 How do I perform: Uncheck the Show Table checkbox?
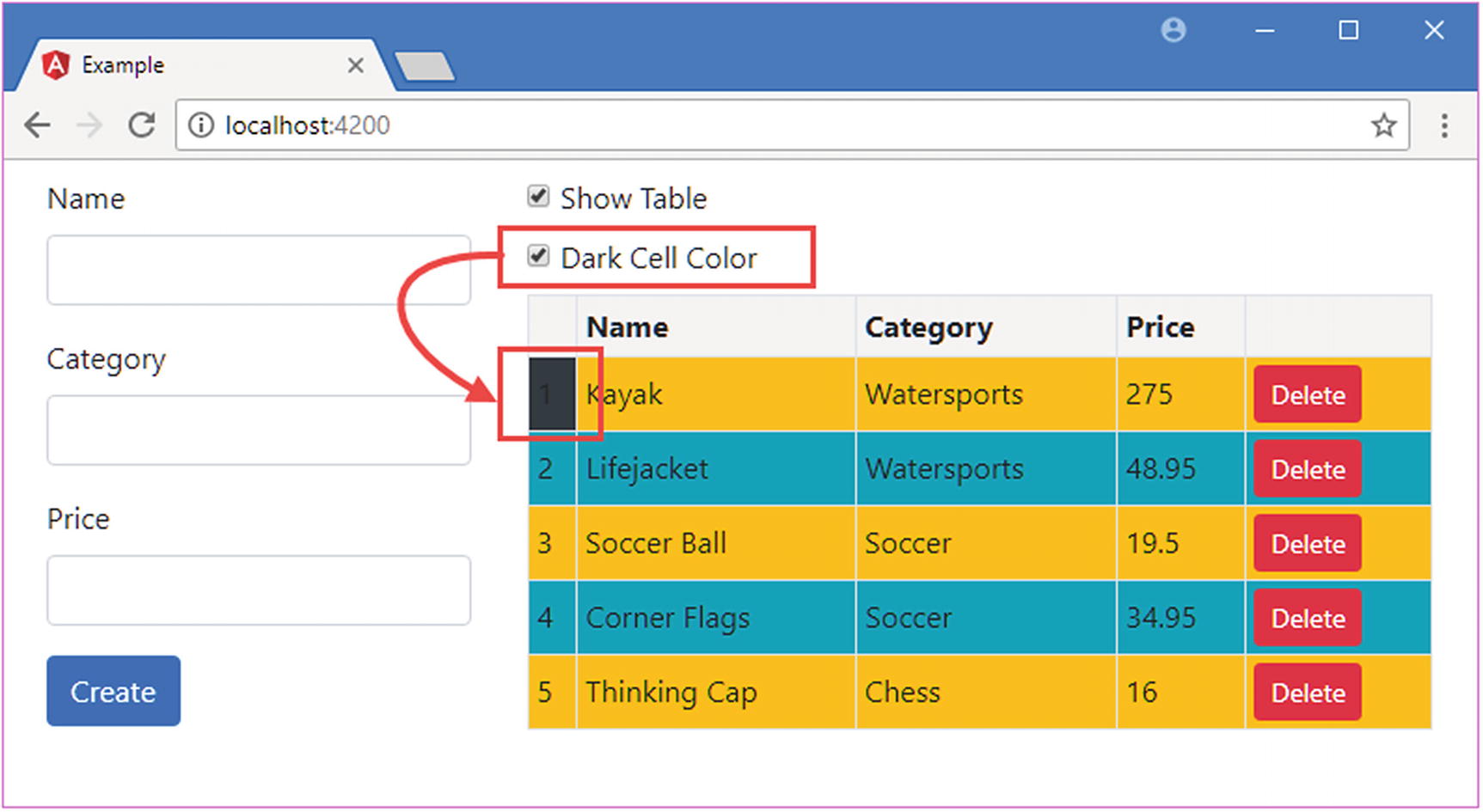[x=538, y=197]
